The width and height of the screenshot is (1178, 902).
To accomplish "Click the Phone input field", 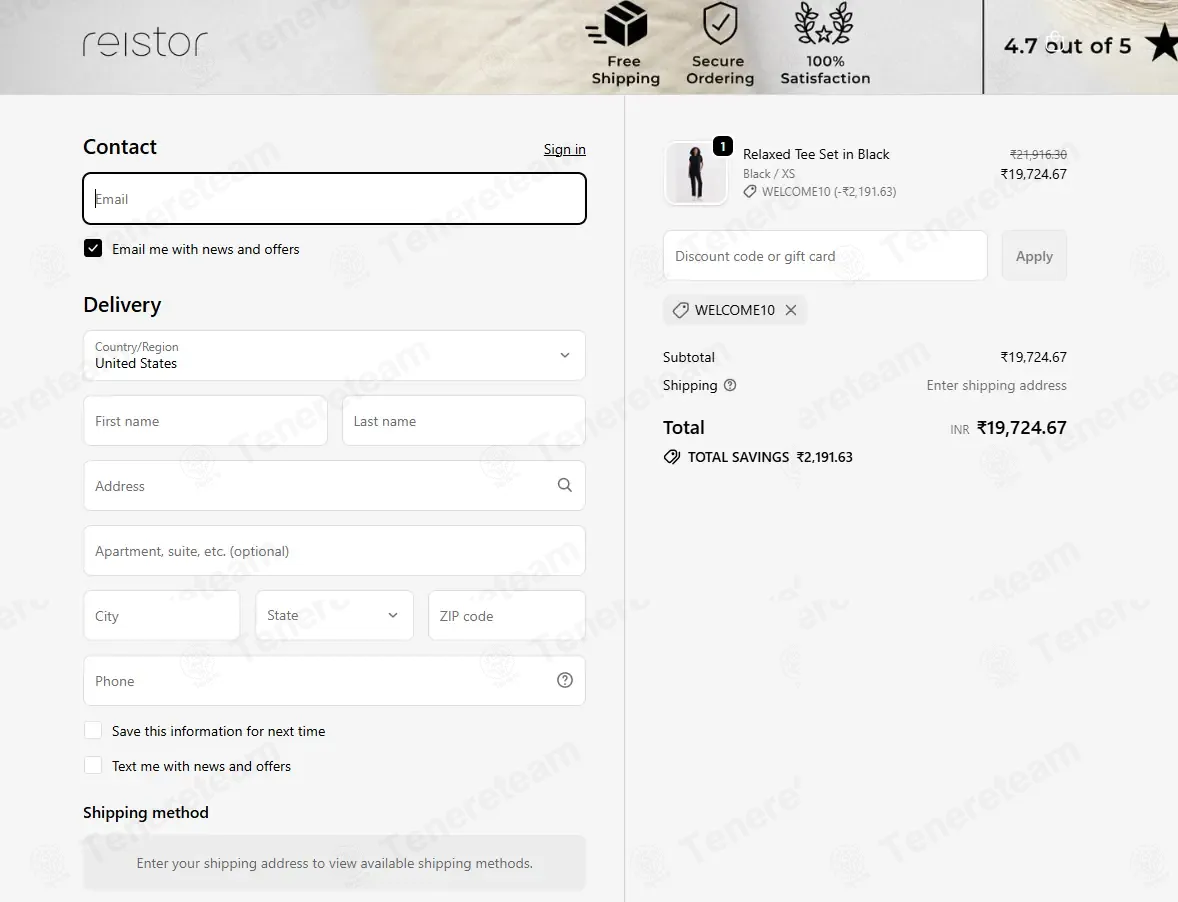I will coord(334,680).
